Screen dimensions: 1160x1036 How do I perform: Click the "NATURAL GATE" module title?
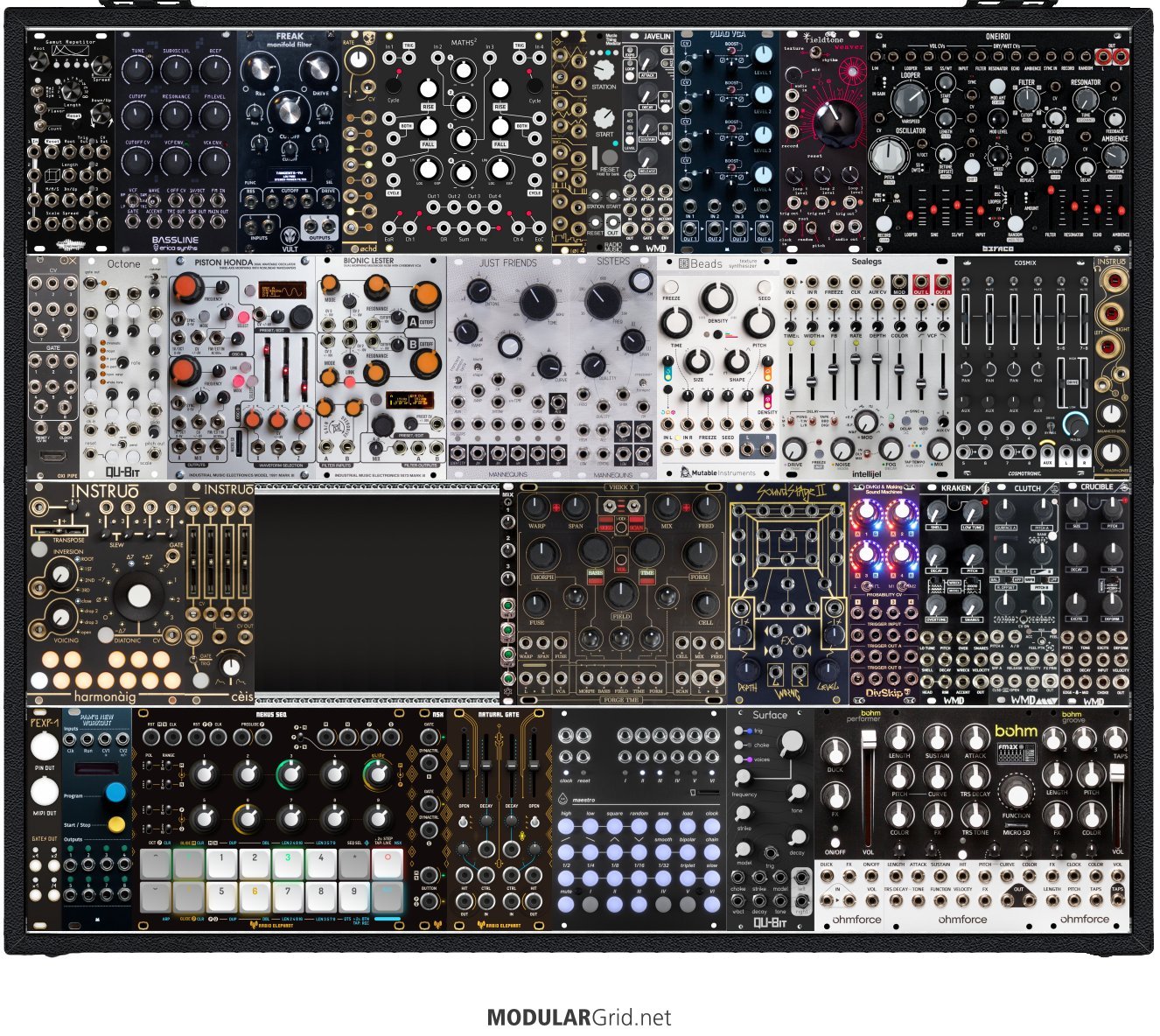498,715
